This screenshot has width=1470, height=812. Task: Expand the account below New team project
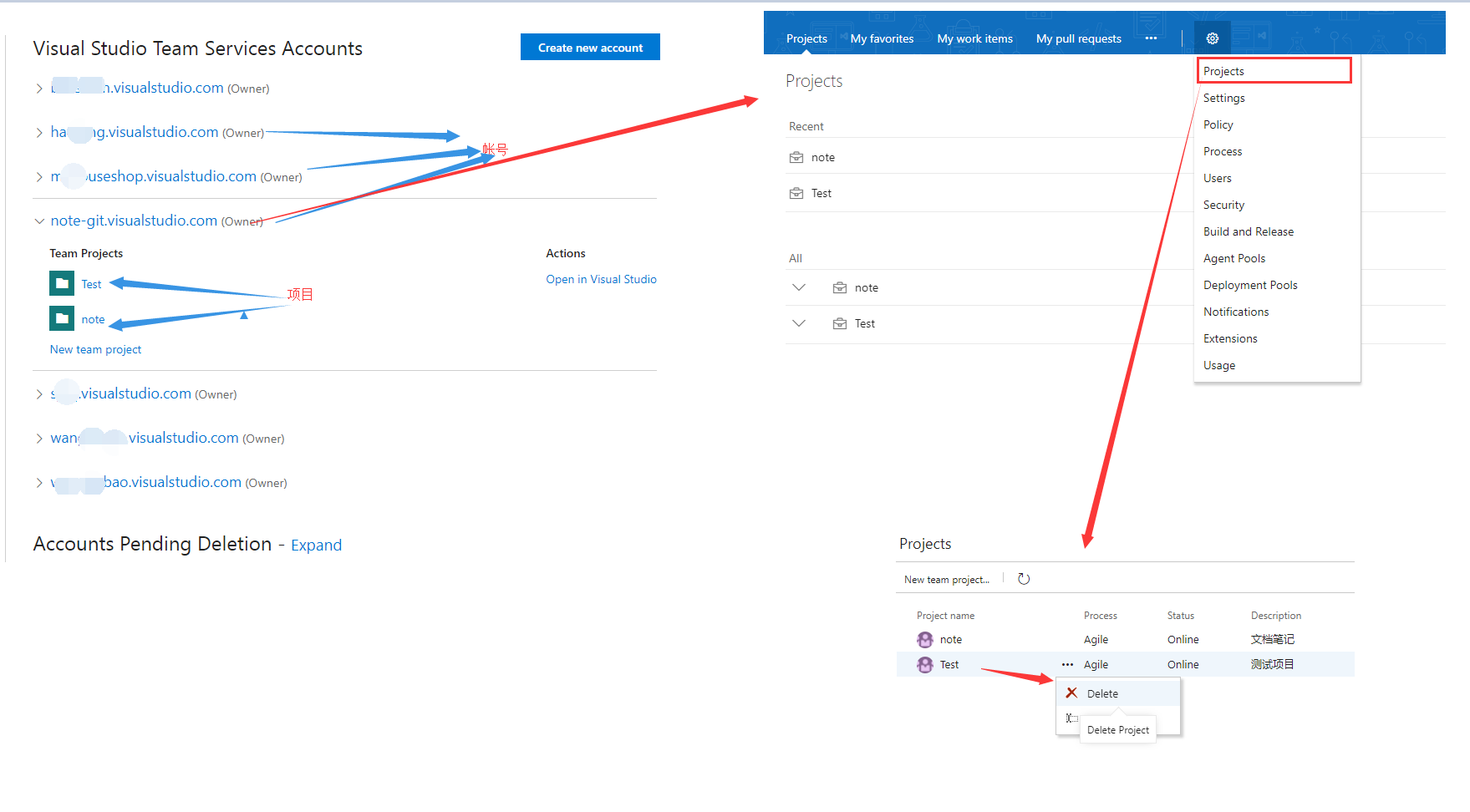point(38,393)
